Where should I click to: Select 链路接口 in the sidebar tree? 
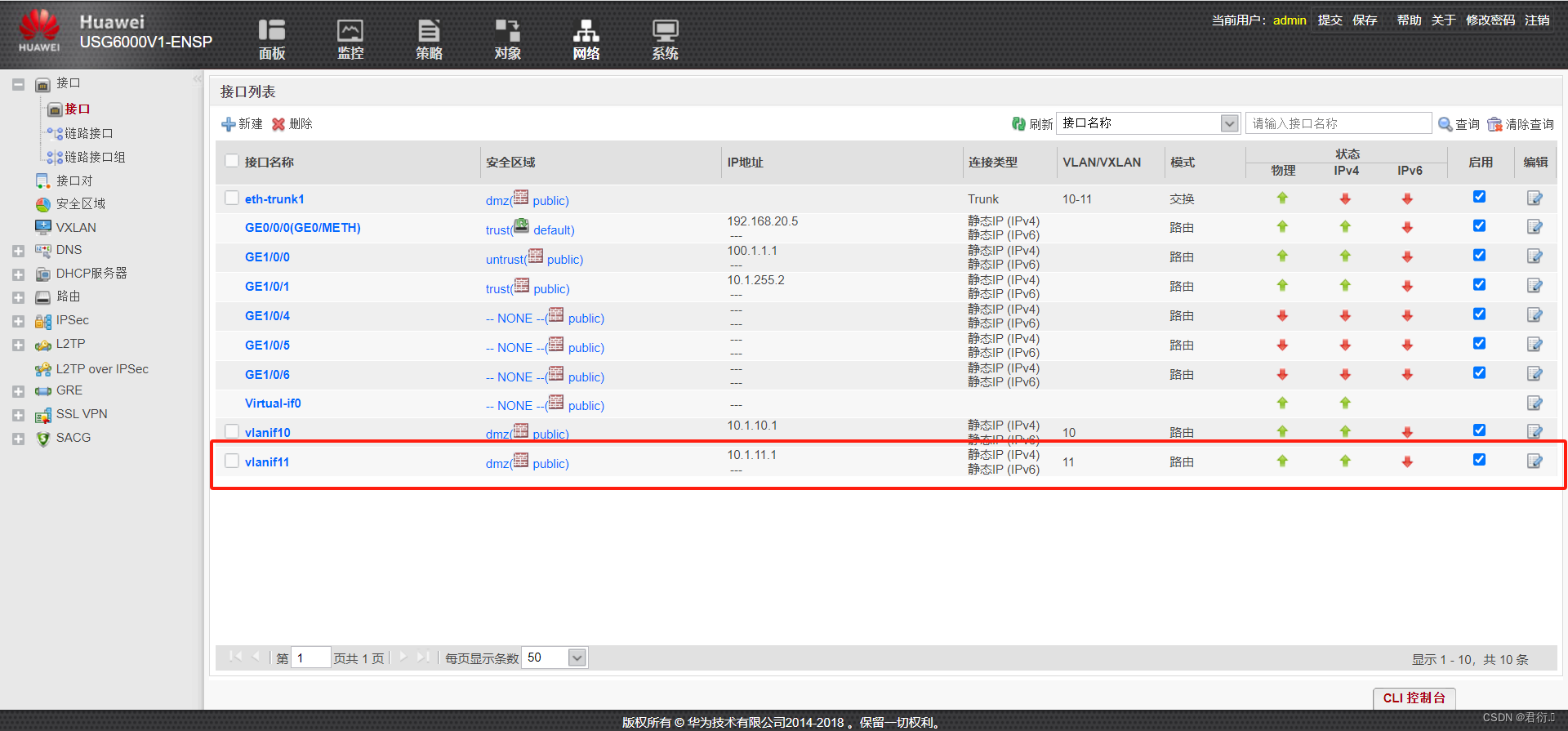(88, 133)
